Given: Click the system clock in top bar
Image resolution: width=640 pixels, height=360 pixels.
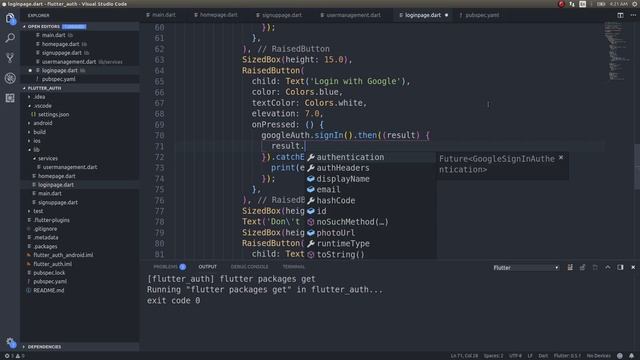Looking at the screenshot, I should click(618, 4).
